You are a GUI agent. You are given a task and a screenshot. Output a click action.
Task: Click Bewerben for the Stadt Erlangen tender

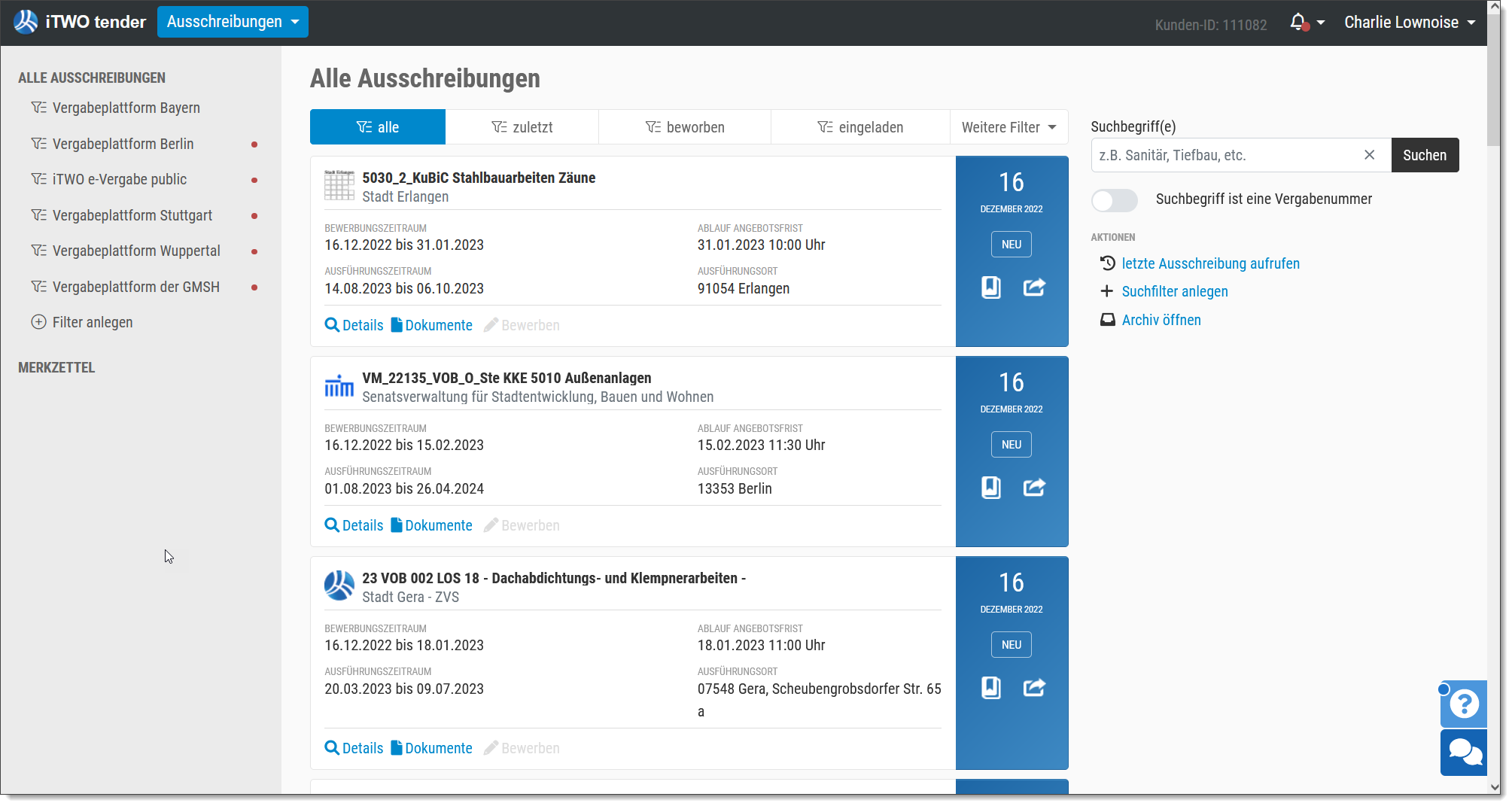[522, 325]
